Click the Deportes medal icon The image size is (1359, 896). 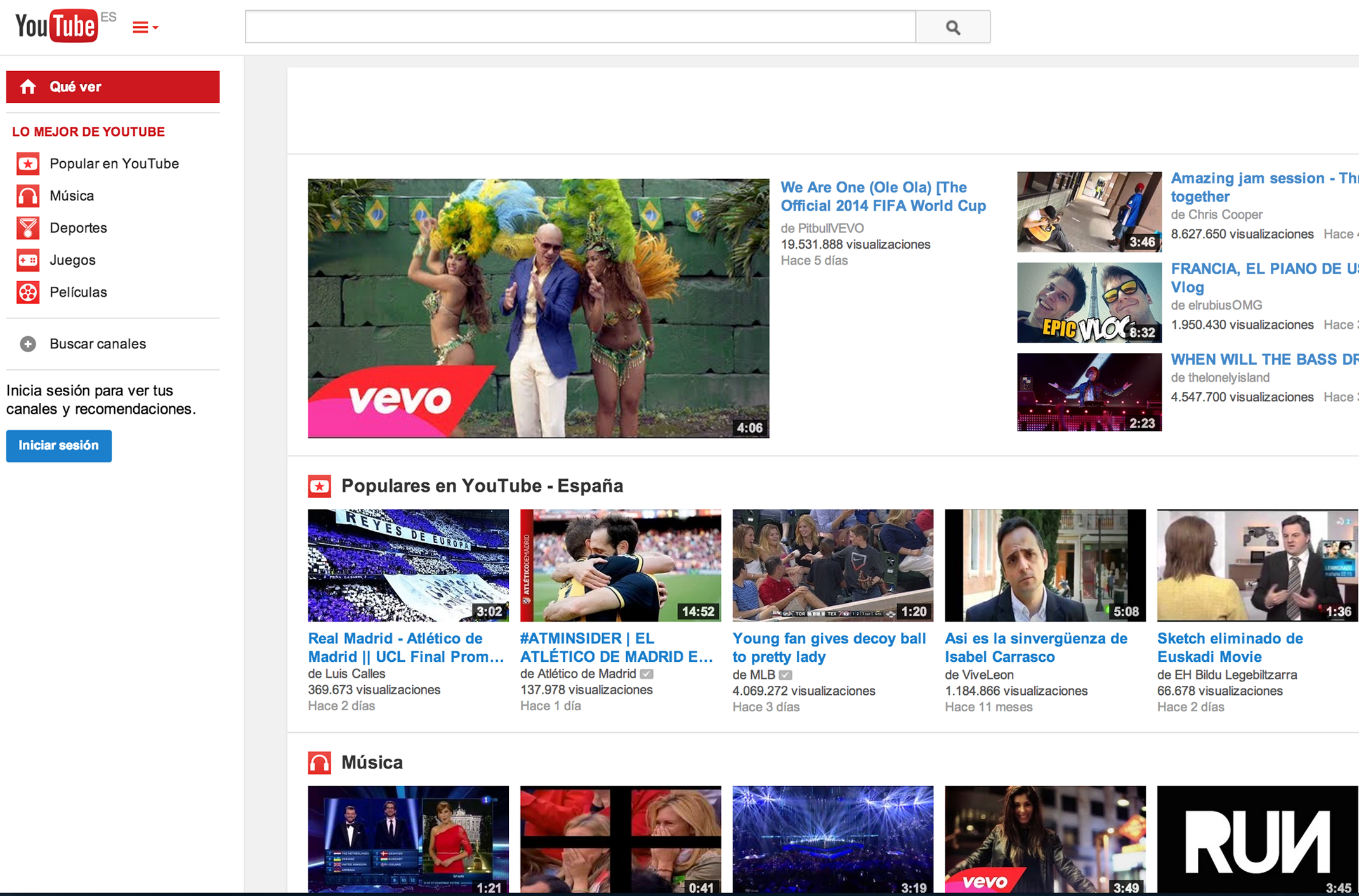[28, 228]
